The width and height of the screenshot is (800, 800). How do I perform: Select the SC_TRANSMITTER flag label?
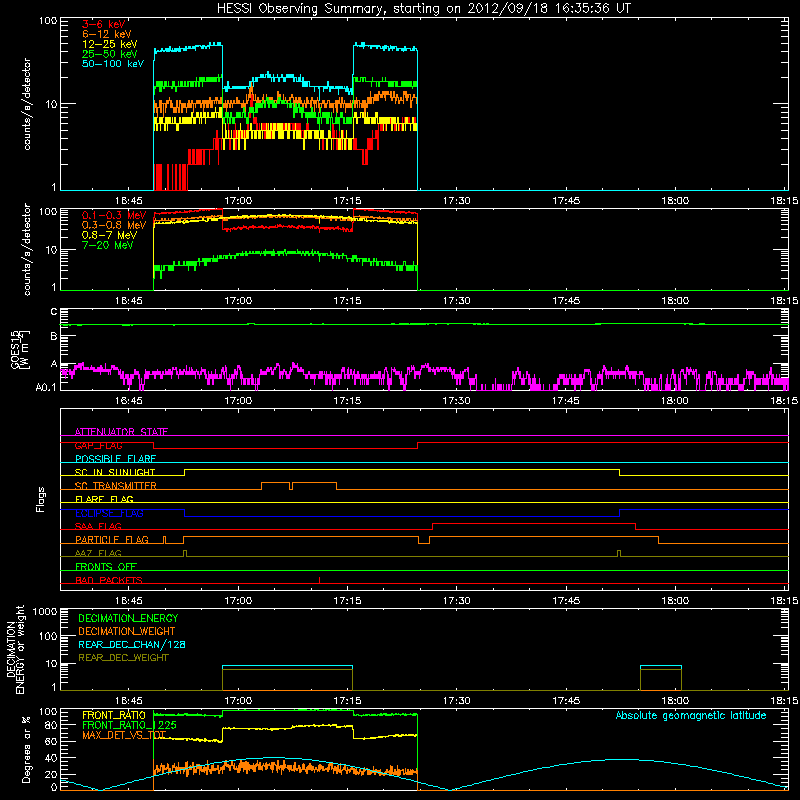pyautogui.click(x=115, y=486)
